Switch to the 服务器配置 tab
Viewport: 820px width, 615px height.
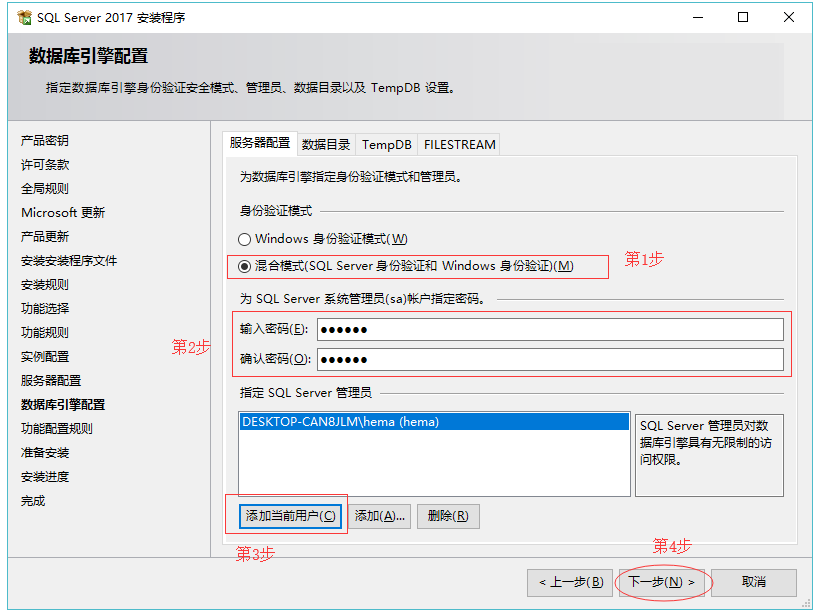[x=260, y=143]
